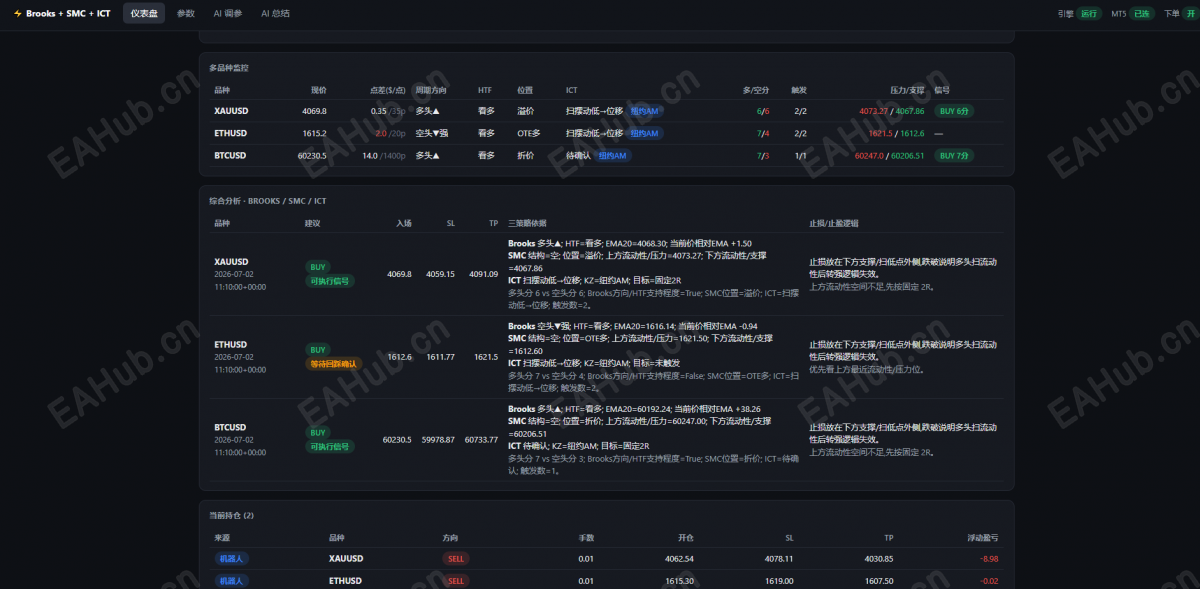Viewport: 1200px width, 589px height.
Task: Open the AI 总结 tab
Action: coord(275,14)
